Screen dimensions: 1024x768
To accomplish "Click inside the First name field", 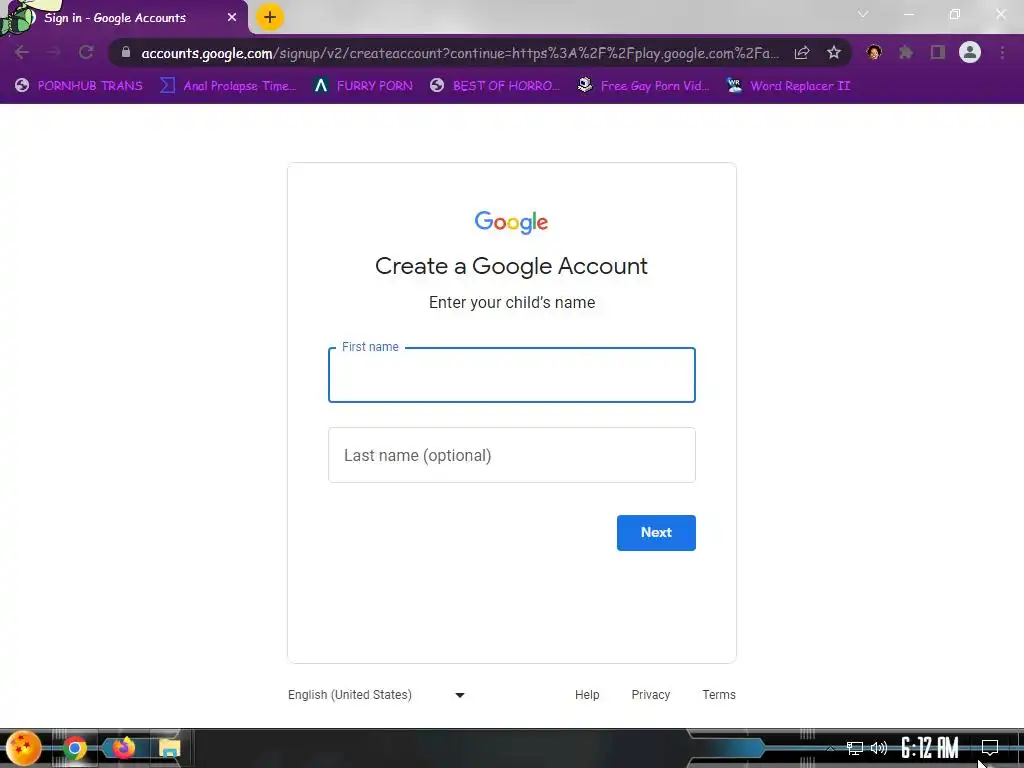I will pyautogui.click(x=511, y=375).
